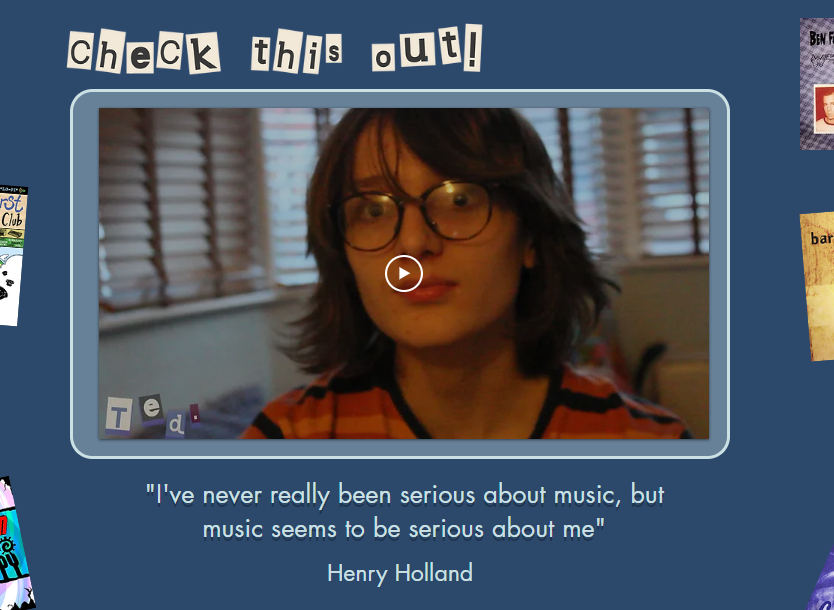Click the Ben Folds album cover
The width and height of the screenshot is (834, 610).
817,84
